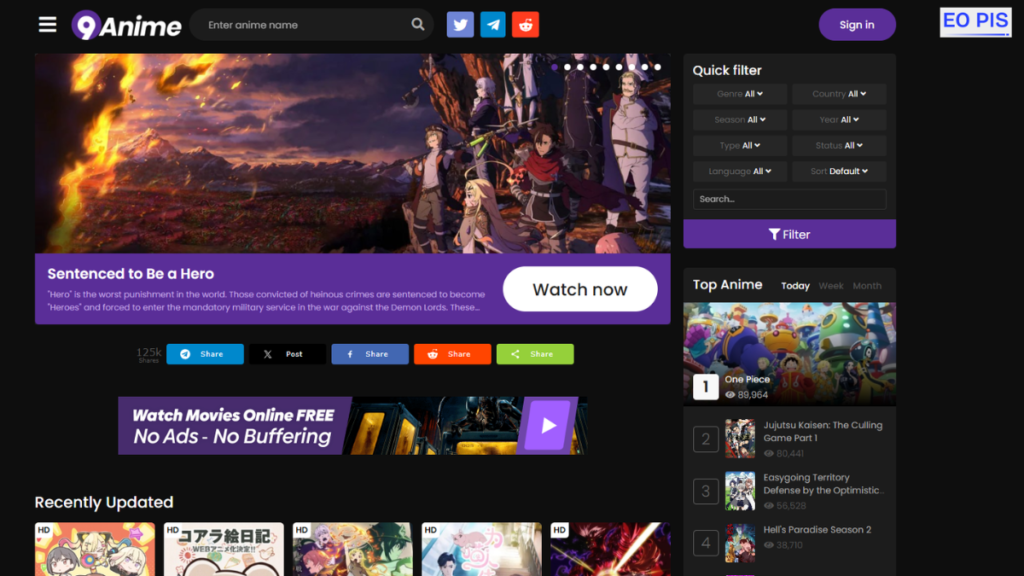
Task: Open the Reddit social icon
Action: click(525, 25)
